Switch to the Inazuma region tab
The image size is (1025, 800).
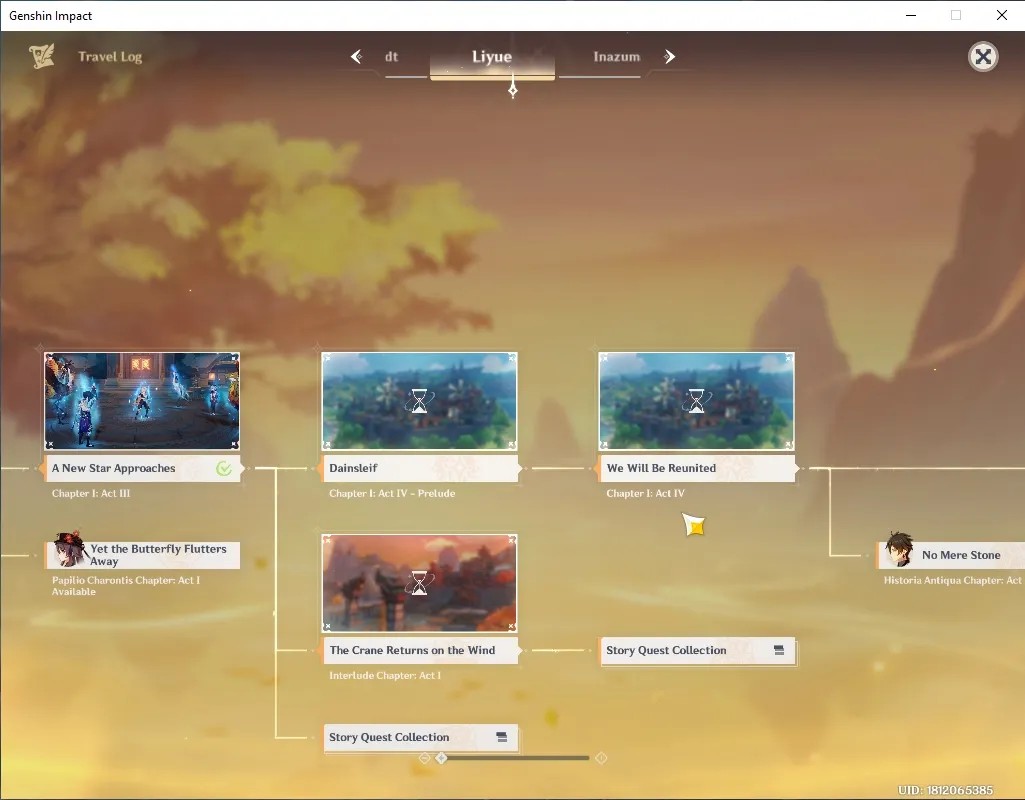616,57
